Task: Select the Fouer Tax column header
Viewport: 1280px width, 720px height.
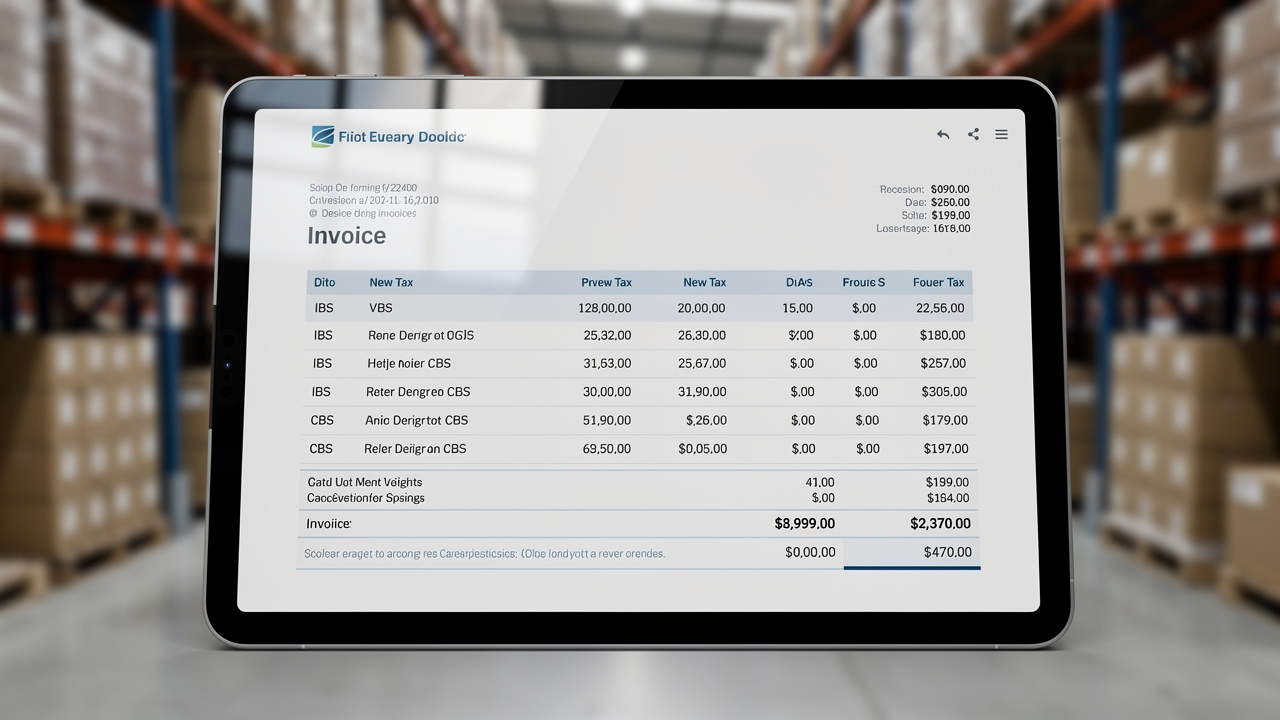Action: (939, 283)
